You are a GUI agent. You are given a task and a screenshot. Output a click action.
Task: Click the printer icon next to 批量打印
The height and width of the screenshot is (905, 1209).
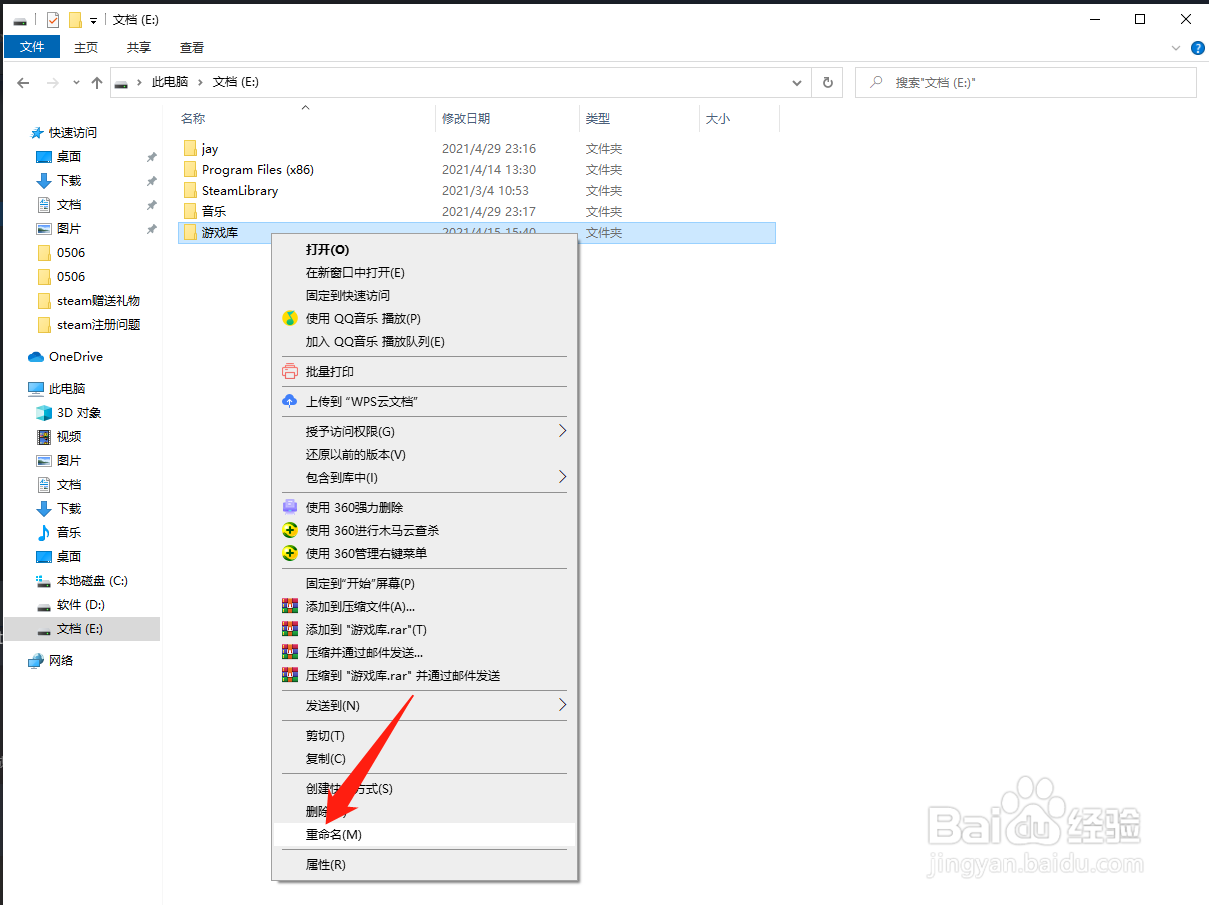289,371
